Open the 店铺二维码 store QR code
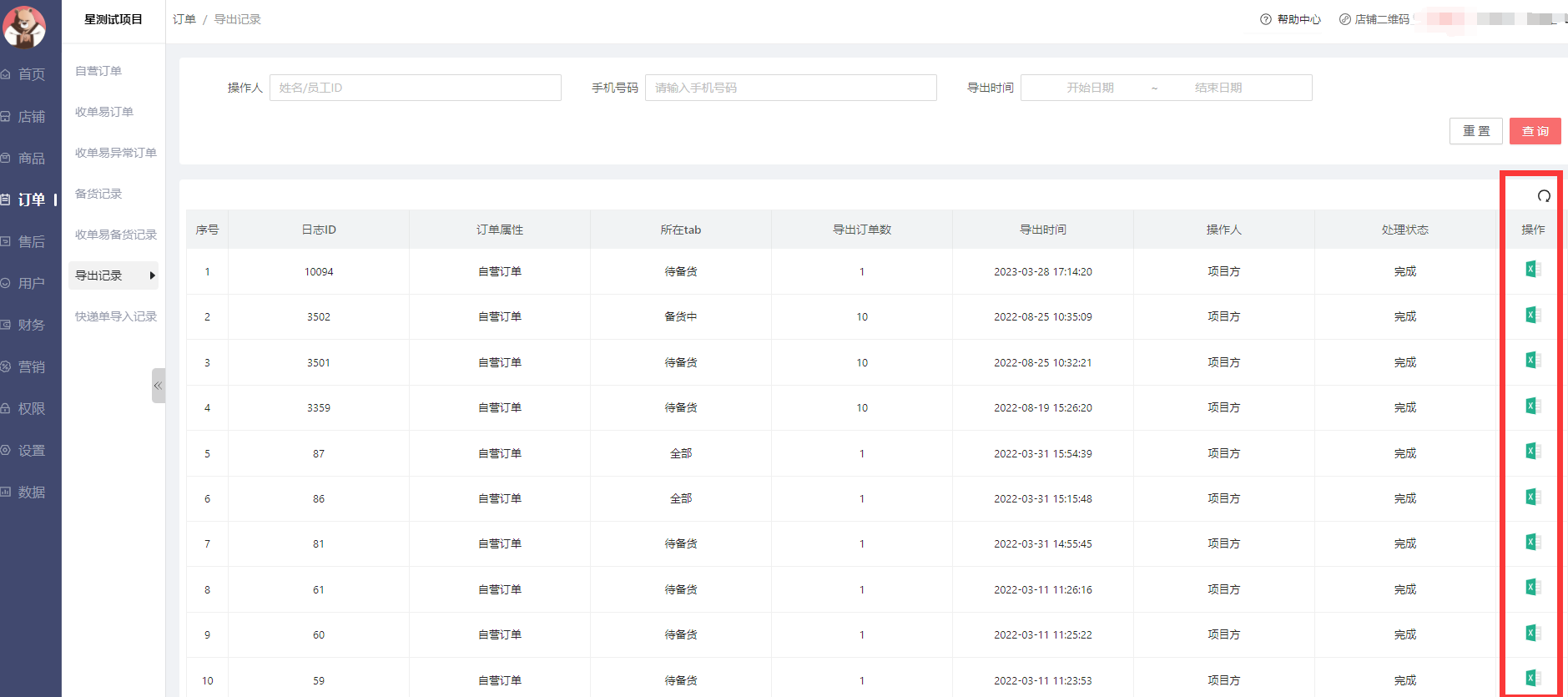The width and height of the screenshot is (1568, 697). pos(1374,19)
